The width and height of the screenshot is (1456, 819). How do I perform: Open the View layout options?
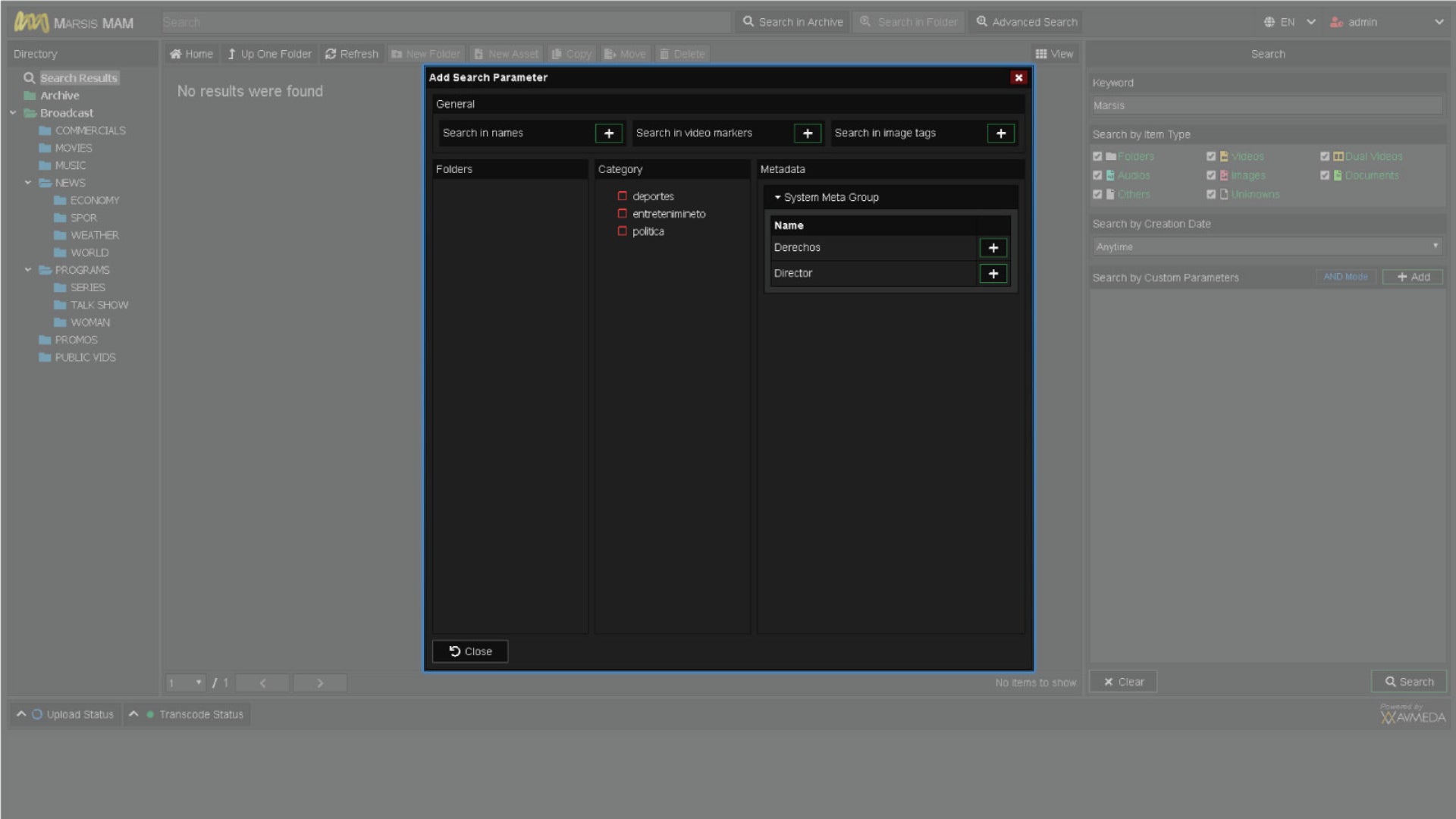[1054, 54]
